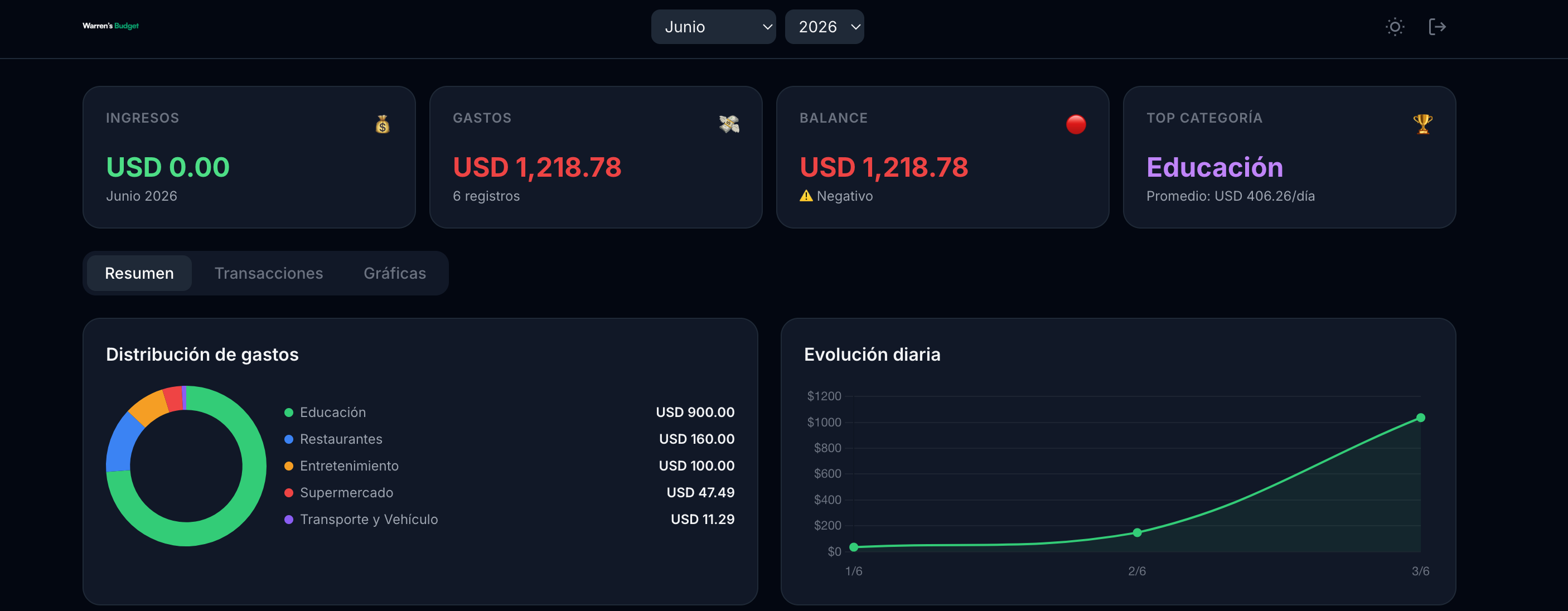Click the "Junio 2026" text under Ingresos
Image resolution: width=1568 pixels, height=611 pixels.
click(142, 196)
